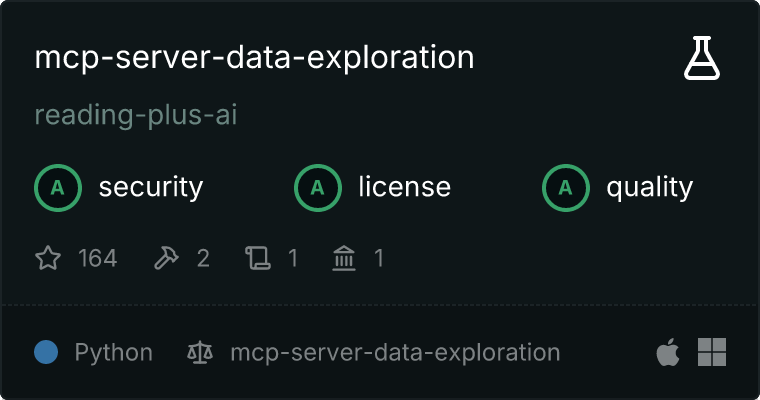This screenshot has width=760, height=400.
Task: Click the 164 star count
Action: pos(97,259)
